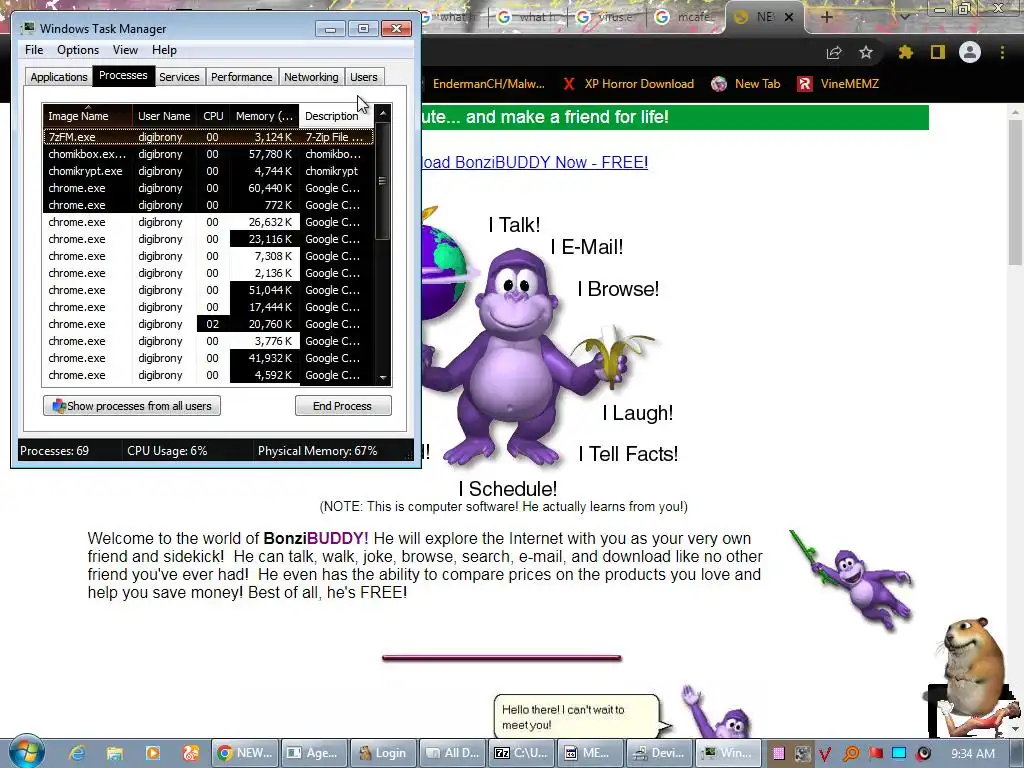Viewport: 1024px width, 768px height.
Task: Switch to the Services tab
Action: 179,77
